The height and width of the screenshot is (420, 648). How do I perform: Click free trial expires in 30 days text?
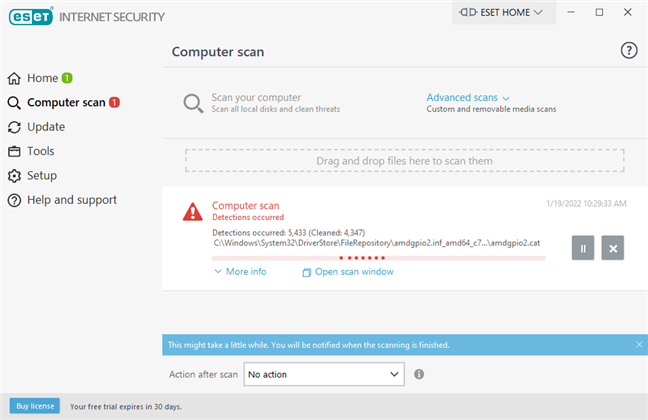(x=126, y=406)
